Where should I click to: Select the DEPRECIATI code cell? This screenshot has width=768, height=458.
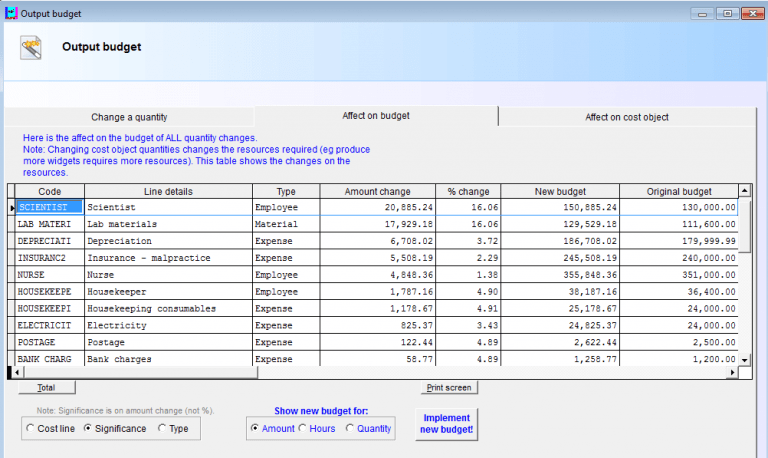click(49, 241)
